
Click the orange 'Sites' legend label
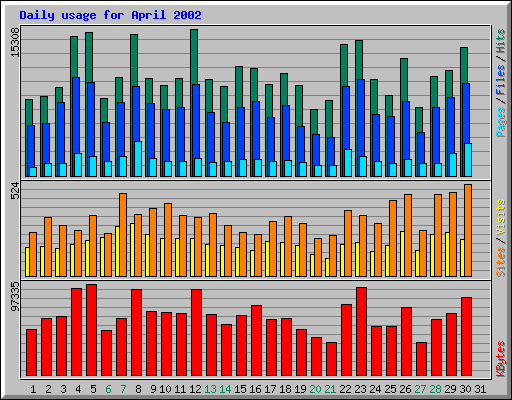pyautogui.click(x=501, y=262)
